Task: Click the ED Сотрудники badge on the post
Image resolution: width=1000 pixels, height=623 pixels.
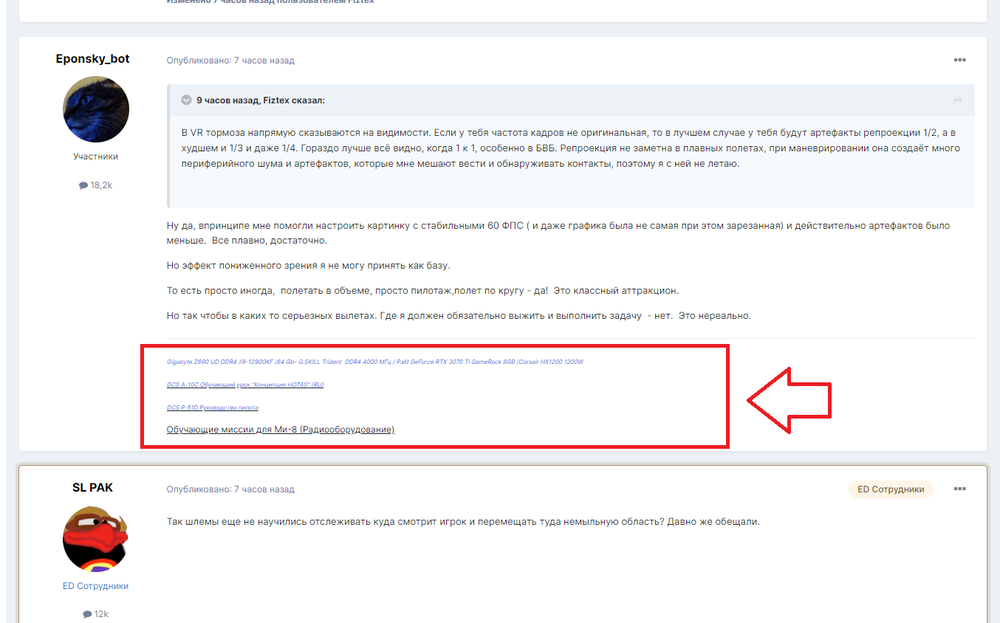Action: 890,489
